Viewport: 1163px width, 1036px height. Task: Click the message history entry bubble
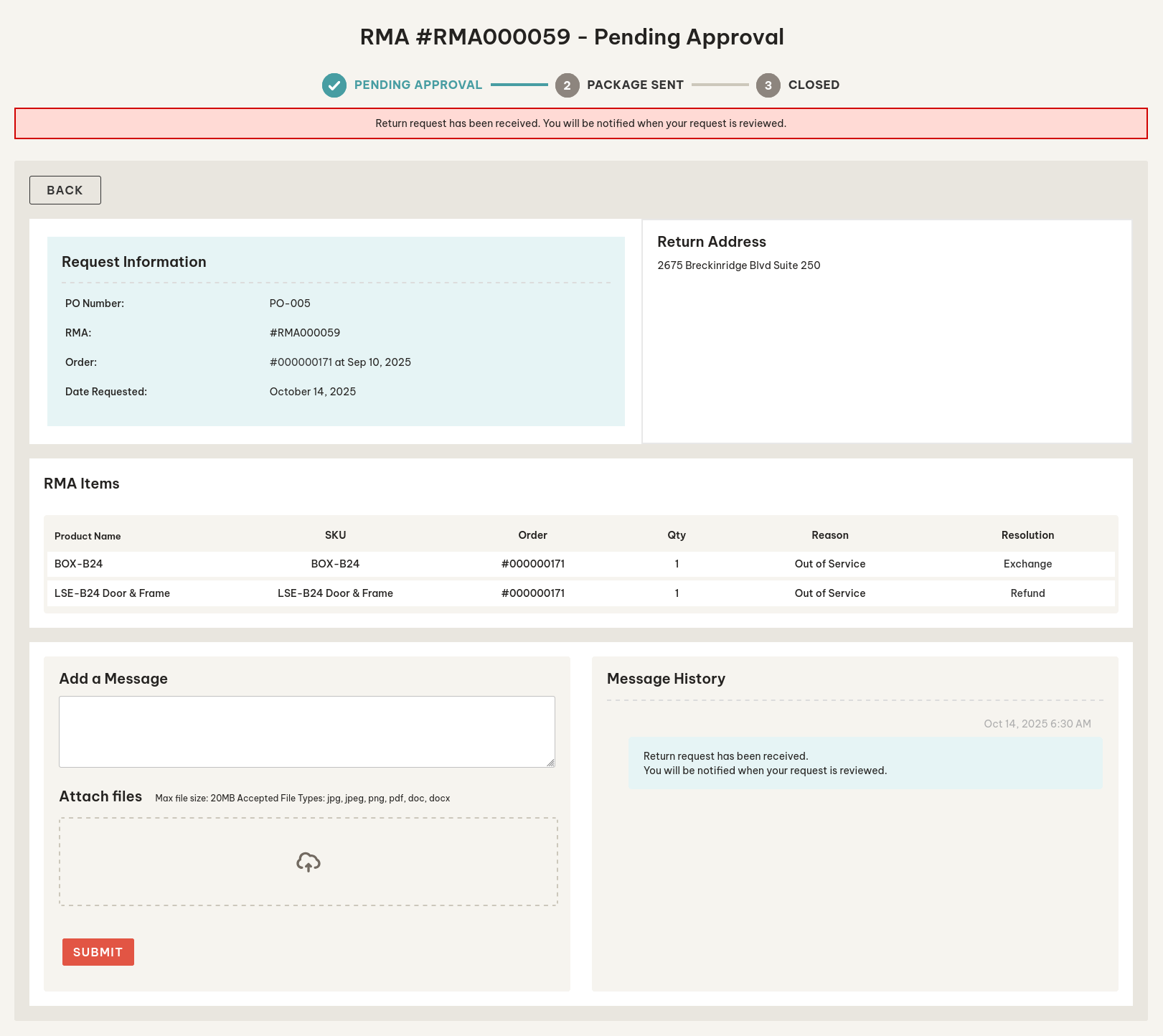(x=865, y=763)
